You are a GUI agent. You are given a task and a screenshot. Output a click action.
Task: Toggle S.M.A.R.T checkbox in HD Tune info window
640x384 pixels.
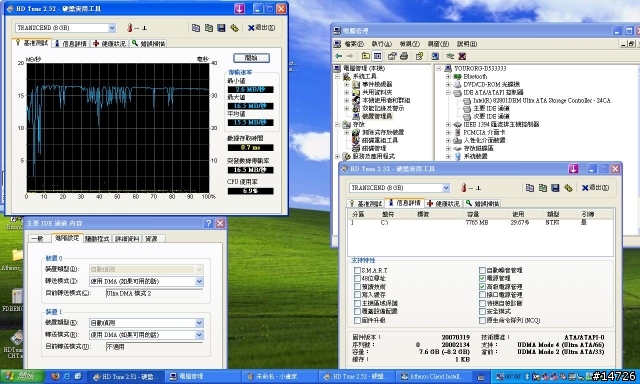click(357, 270)
